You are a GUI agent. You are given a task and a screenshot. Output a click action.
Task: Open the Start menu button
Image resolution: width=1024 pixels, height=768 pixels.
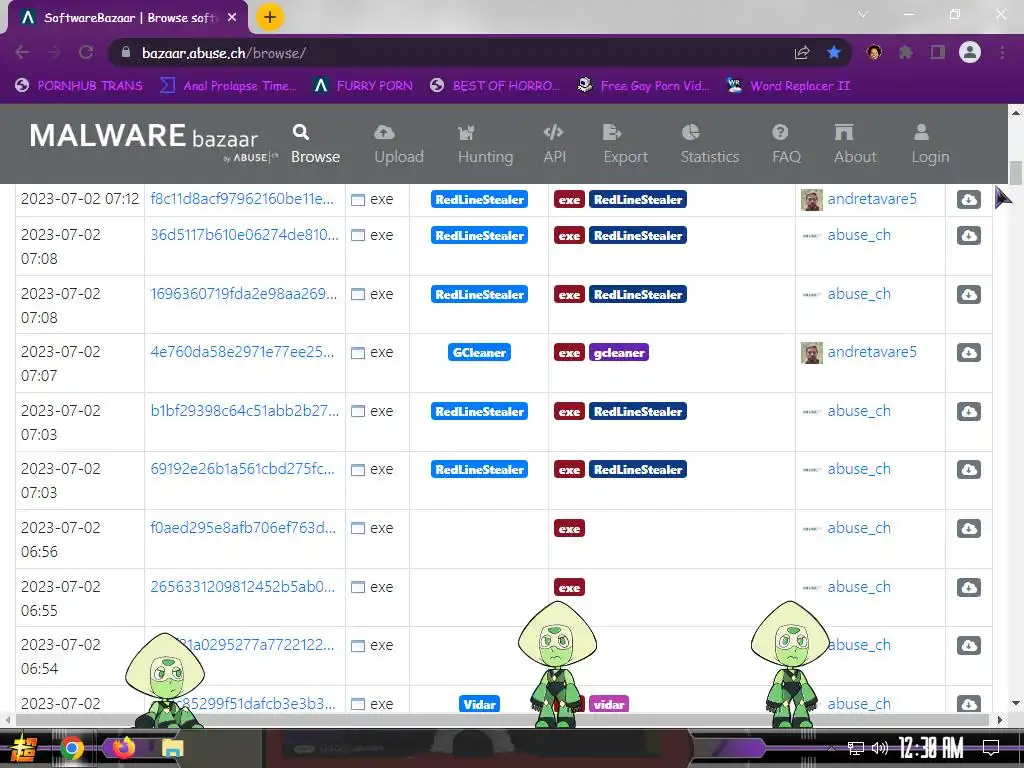pos(22,748)
